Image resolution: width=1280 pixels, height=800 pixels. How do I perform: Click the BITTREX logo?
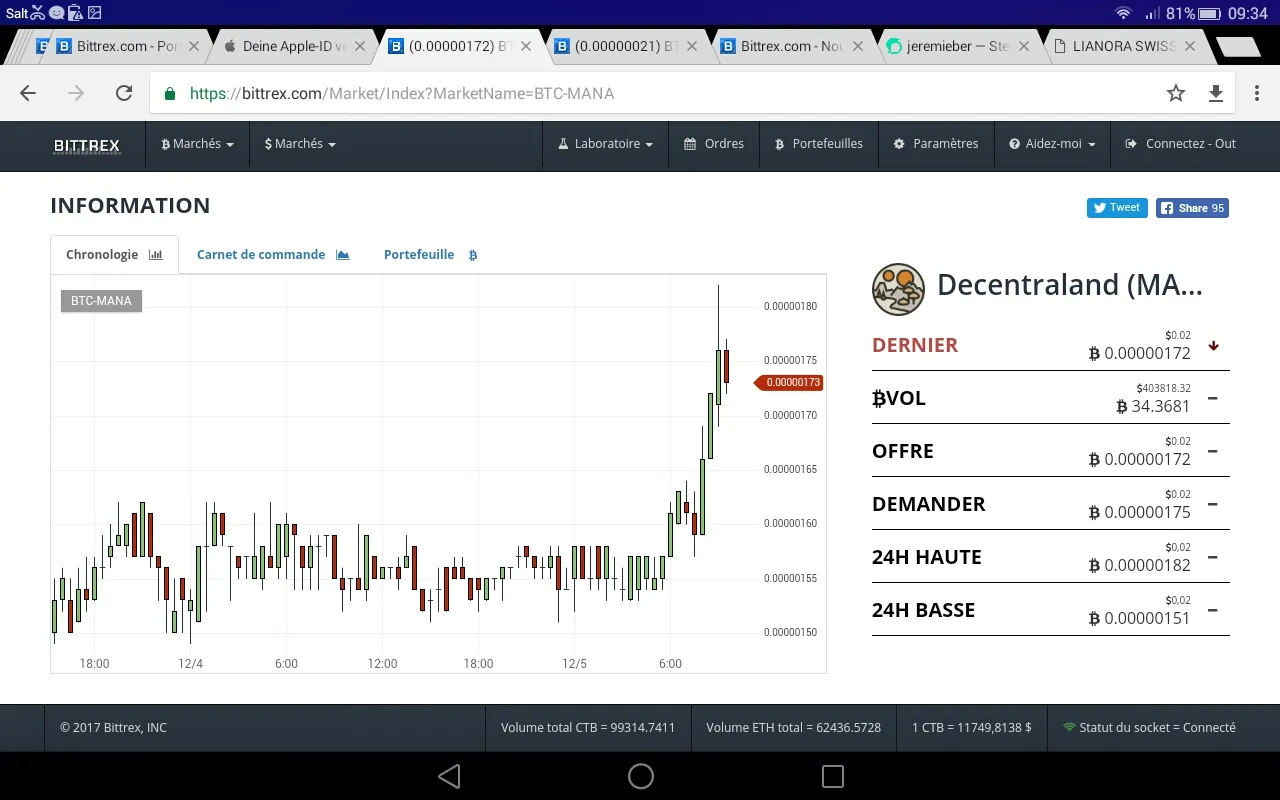tap(87, 145)
